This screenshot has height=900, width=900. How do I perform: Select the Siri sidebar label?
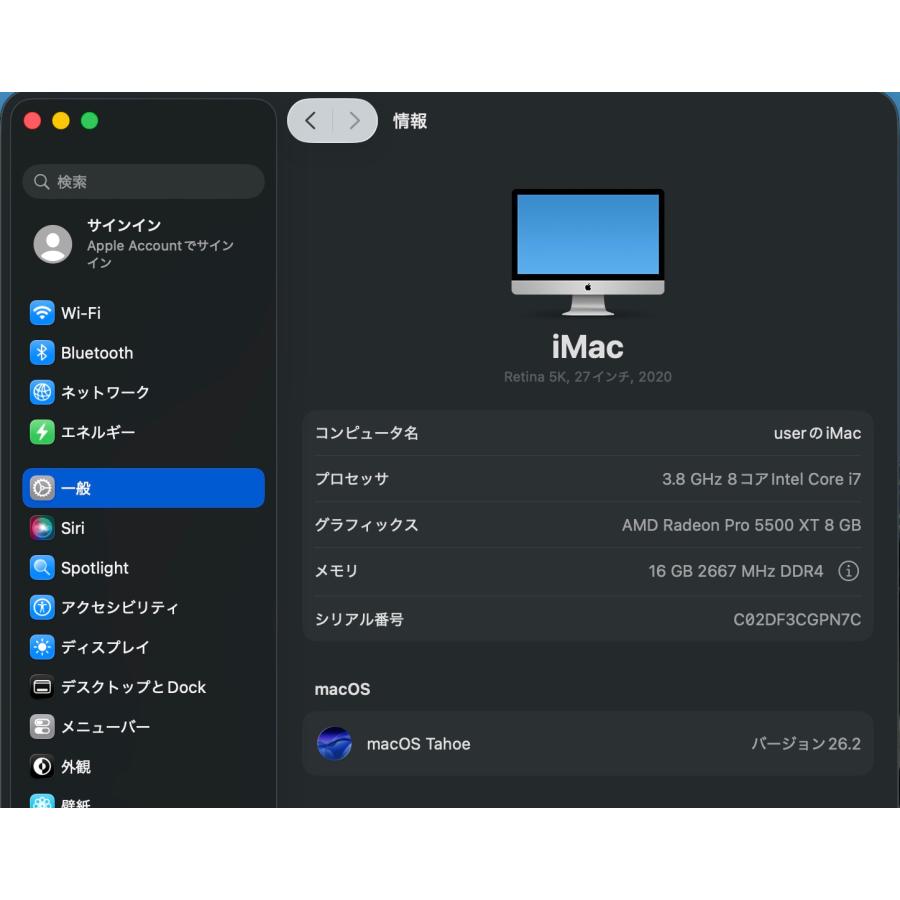click(73, 527)
